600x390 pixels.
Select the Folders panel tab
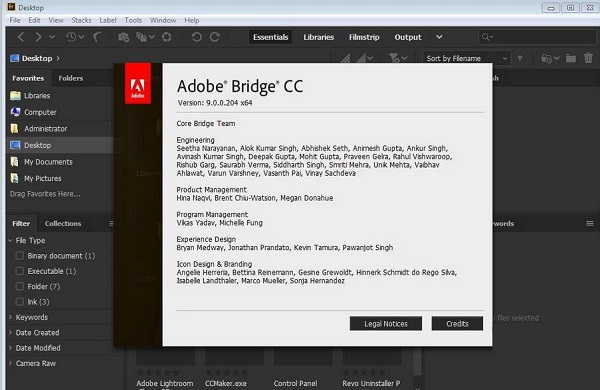(x=71, y=78)
